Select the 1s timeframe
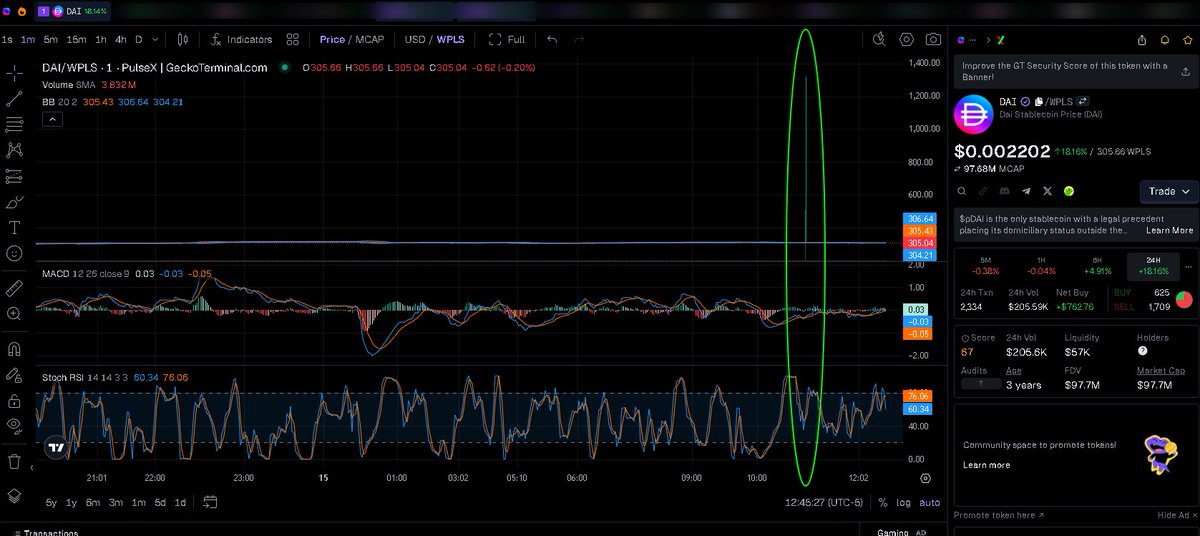The width and height of the screenshot is (1200, 536). [x=7, y=39]
